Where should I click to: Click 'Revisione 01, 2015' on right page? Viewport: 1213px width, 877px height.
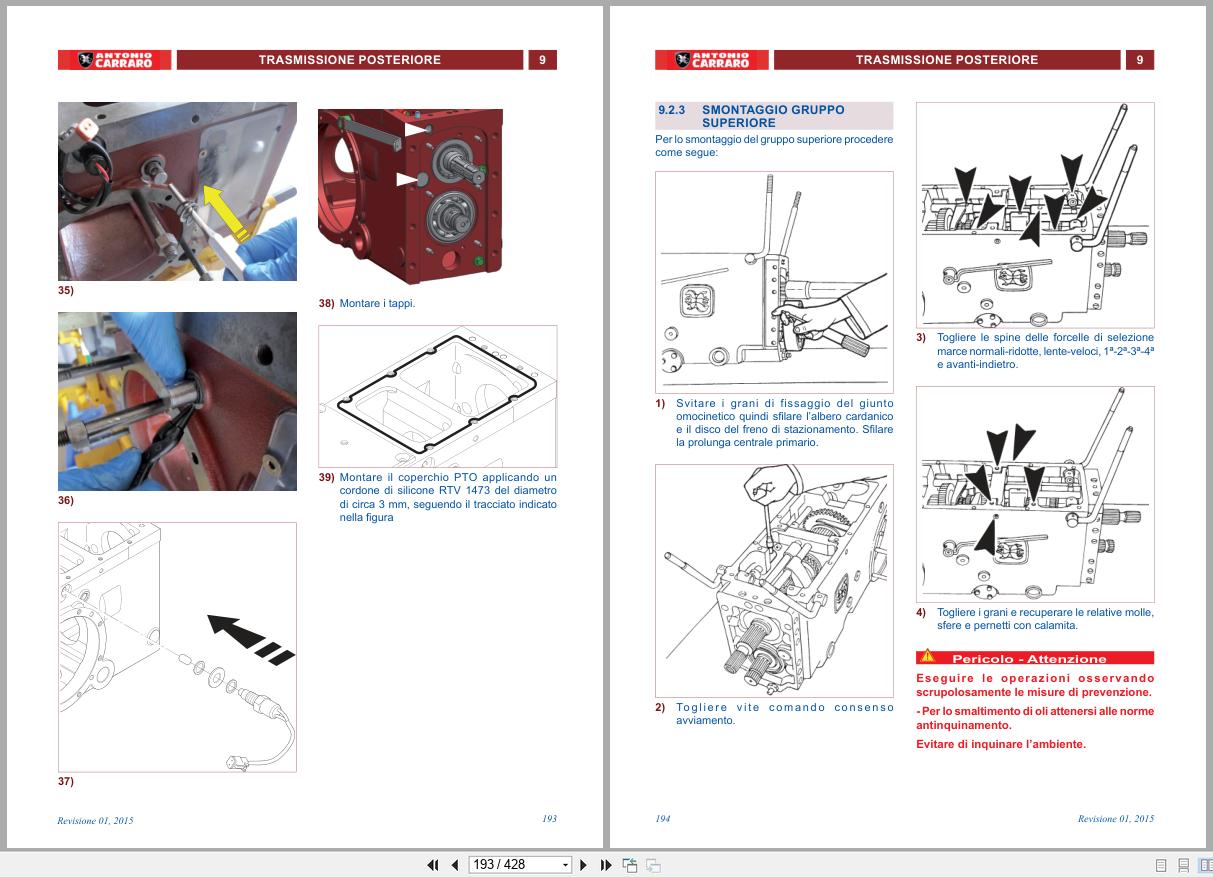pos(1116,819)
